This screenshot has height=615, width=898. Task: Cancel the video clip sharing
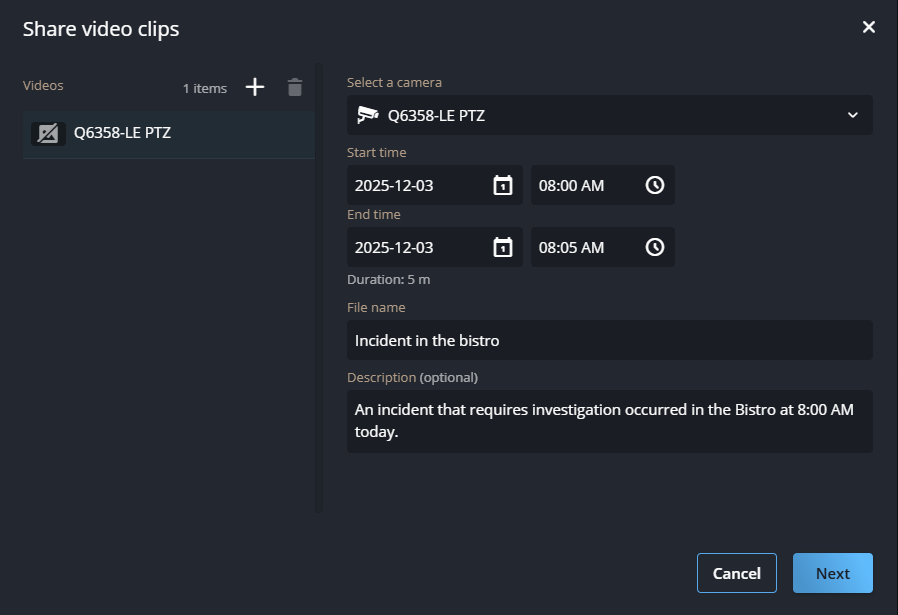click(x=737, y=573)
